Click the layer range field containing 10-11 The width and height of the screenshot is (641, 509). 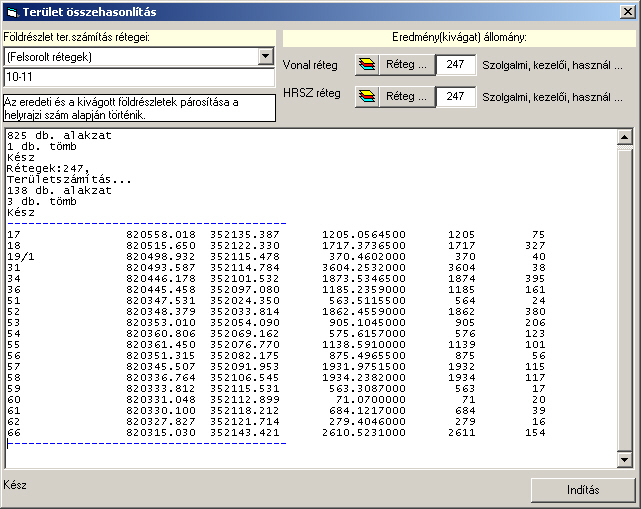139,77
